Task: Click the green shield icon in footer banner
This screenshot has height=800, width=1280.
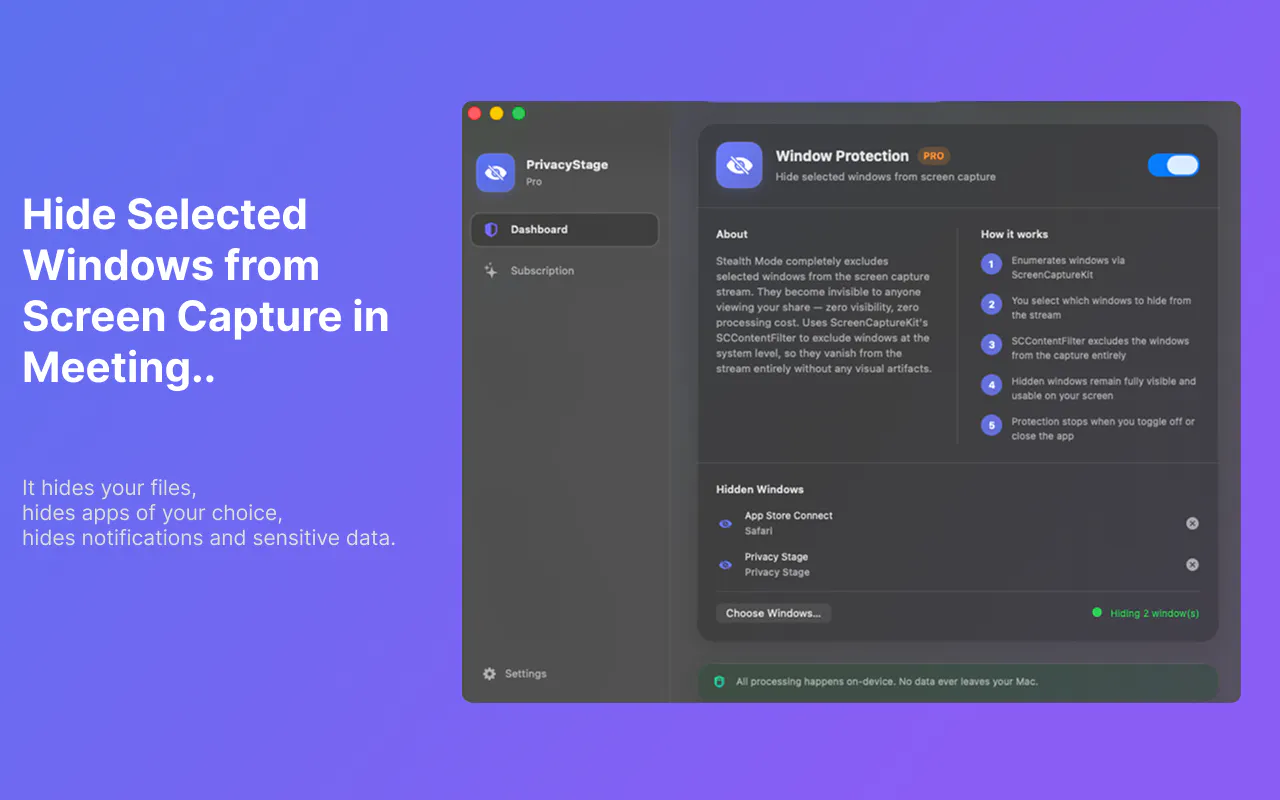Action: (x=719, y=682)
